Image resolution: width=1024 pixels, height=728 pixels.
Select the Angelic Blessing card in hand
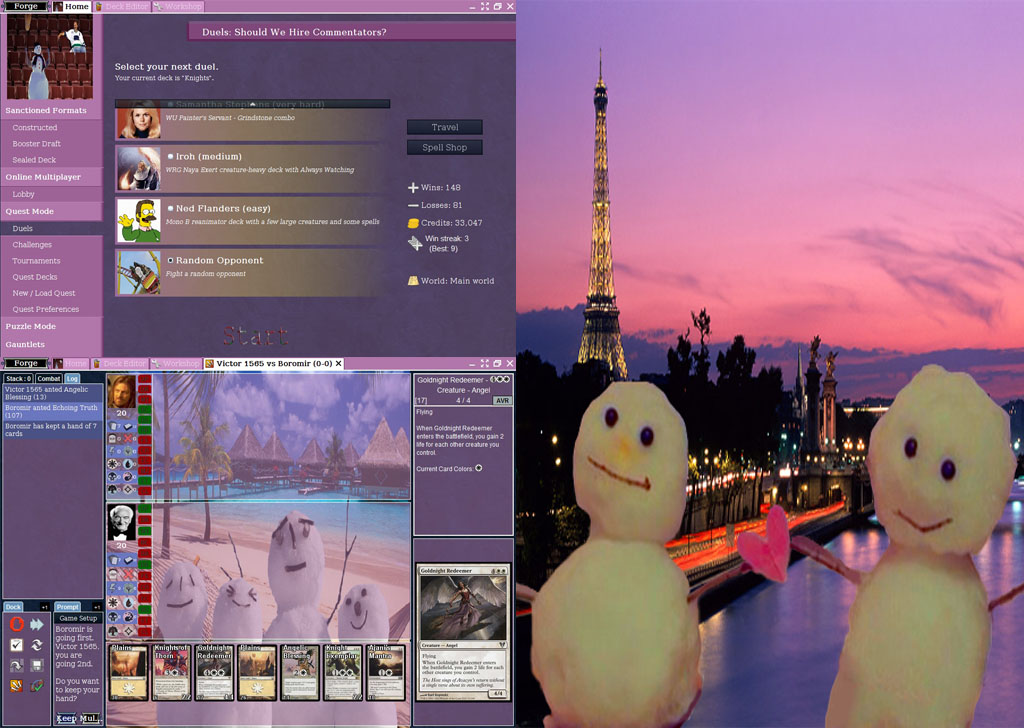click(300, 673)
